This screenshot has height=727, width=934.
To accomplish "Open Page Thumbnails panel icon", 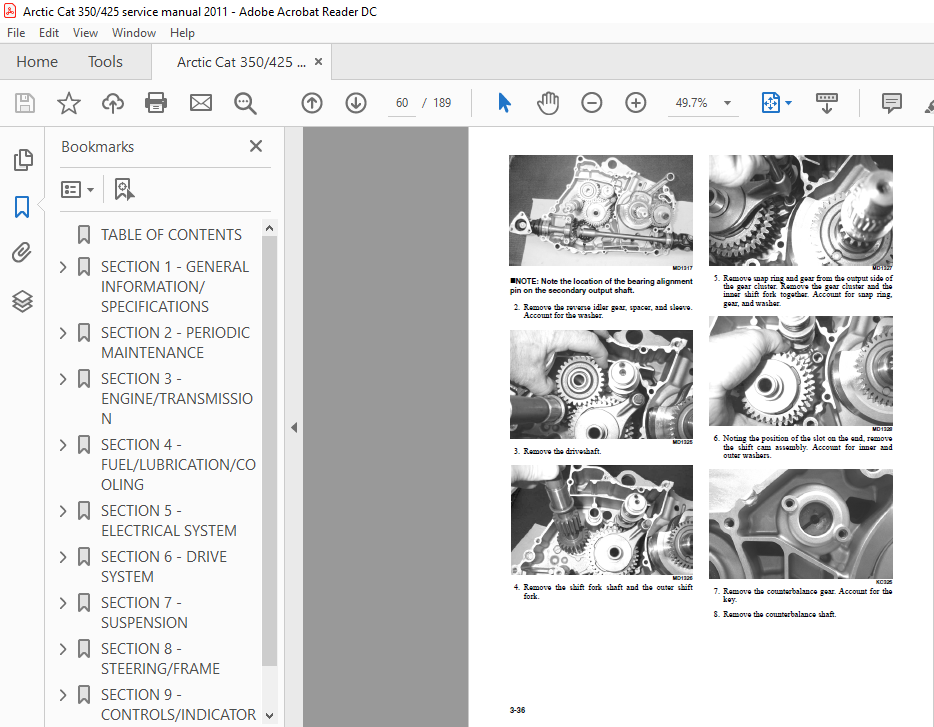I will [x=23, y=160].
